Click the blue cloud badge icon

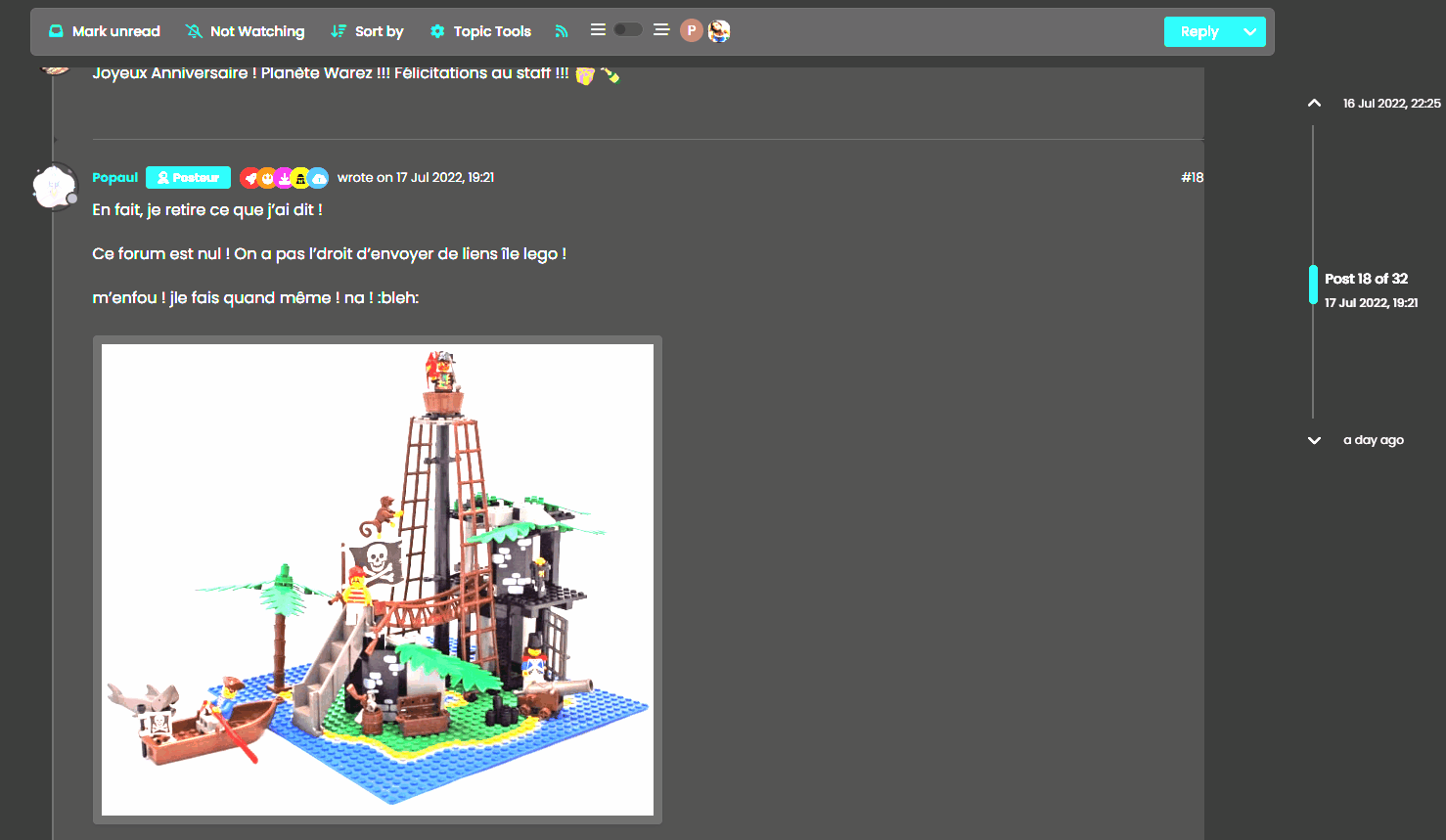(x=319, y=178)
